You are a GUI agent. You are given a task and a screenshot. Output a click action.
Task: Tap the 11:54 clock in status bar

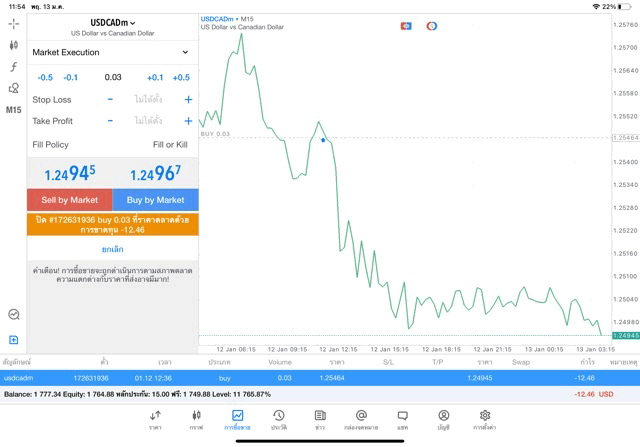[17, 7]
